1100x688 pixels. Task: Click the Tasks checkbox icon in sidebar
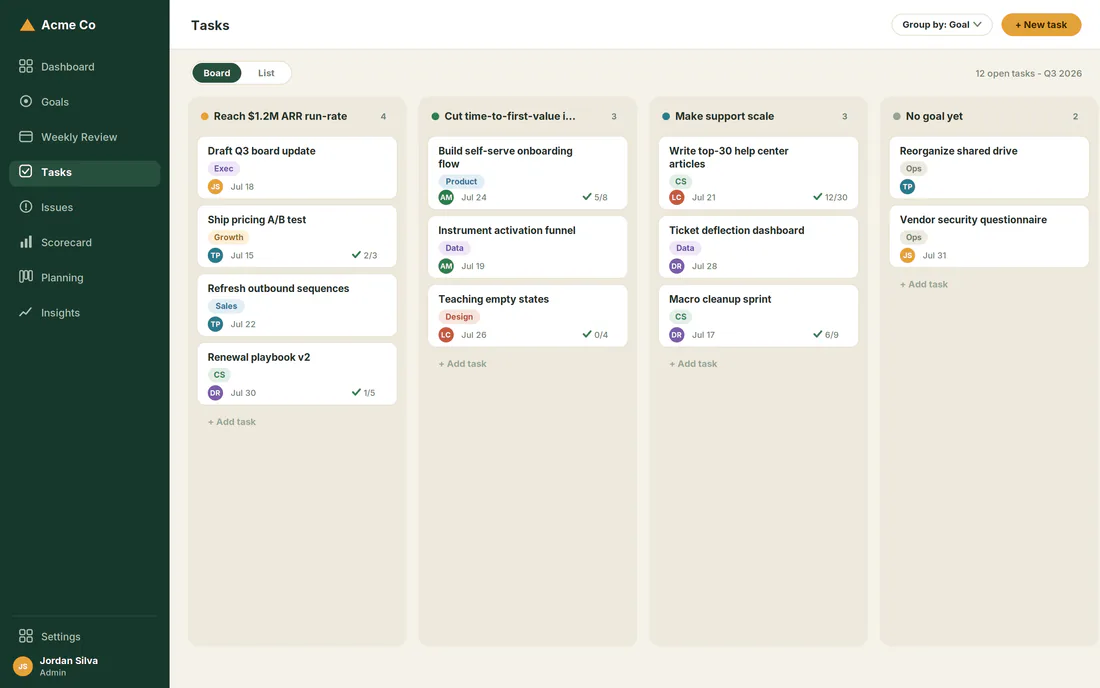[x=26, y=171]
